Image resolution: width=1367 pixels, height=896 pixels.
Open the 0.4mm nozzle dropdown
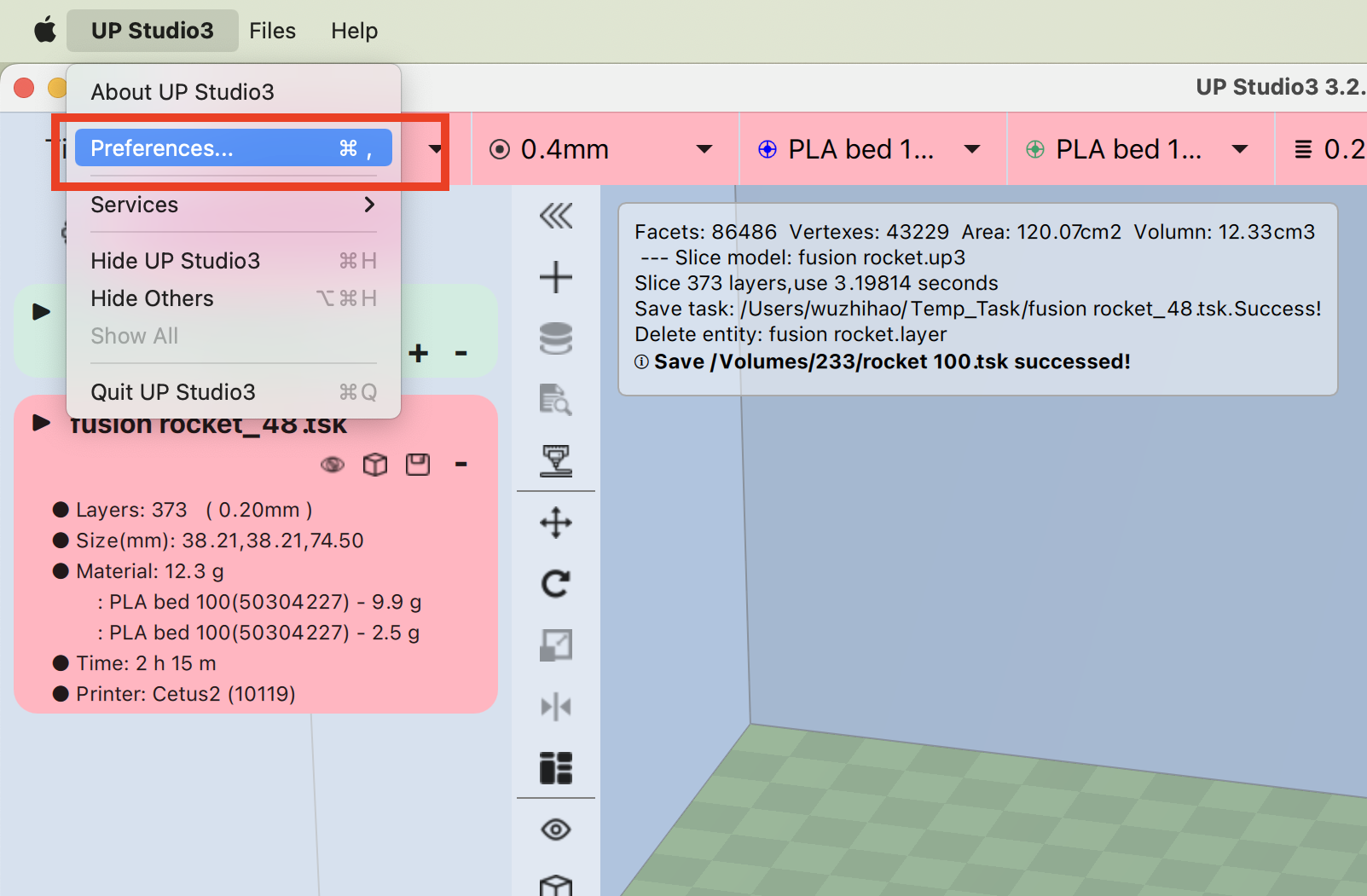[x=605, y=149]
